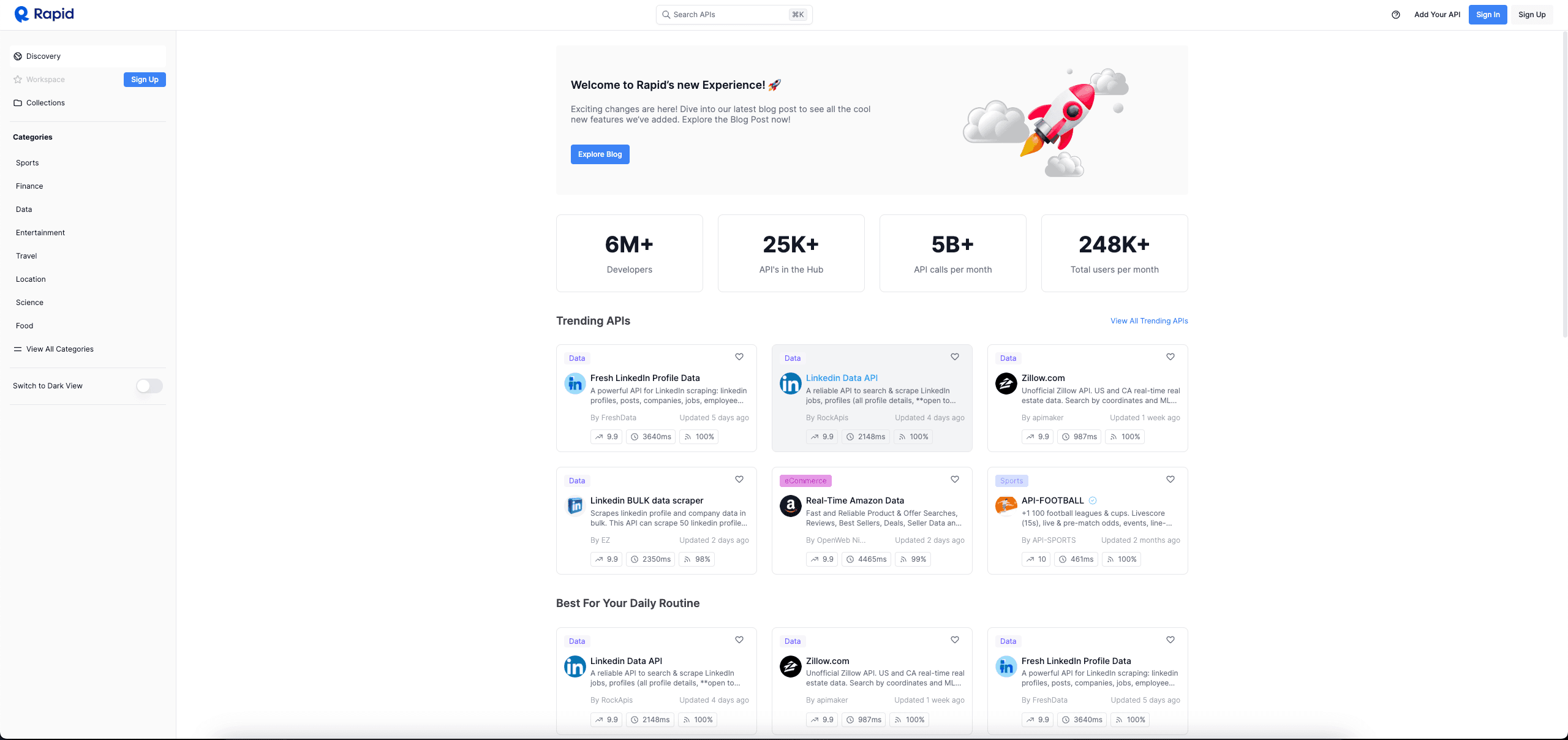Viewport: 1568px width, 740px height.
Task: Click Add Your API link
Action: pos(1437,15)
